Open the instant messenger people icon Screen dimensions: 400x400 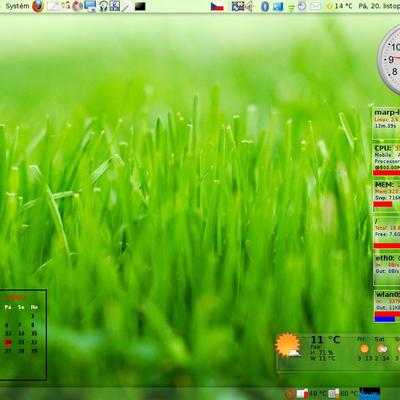[66, 6]
